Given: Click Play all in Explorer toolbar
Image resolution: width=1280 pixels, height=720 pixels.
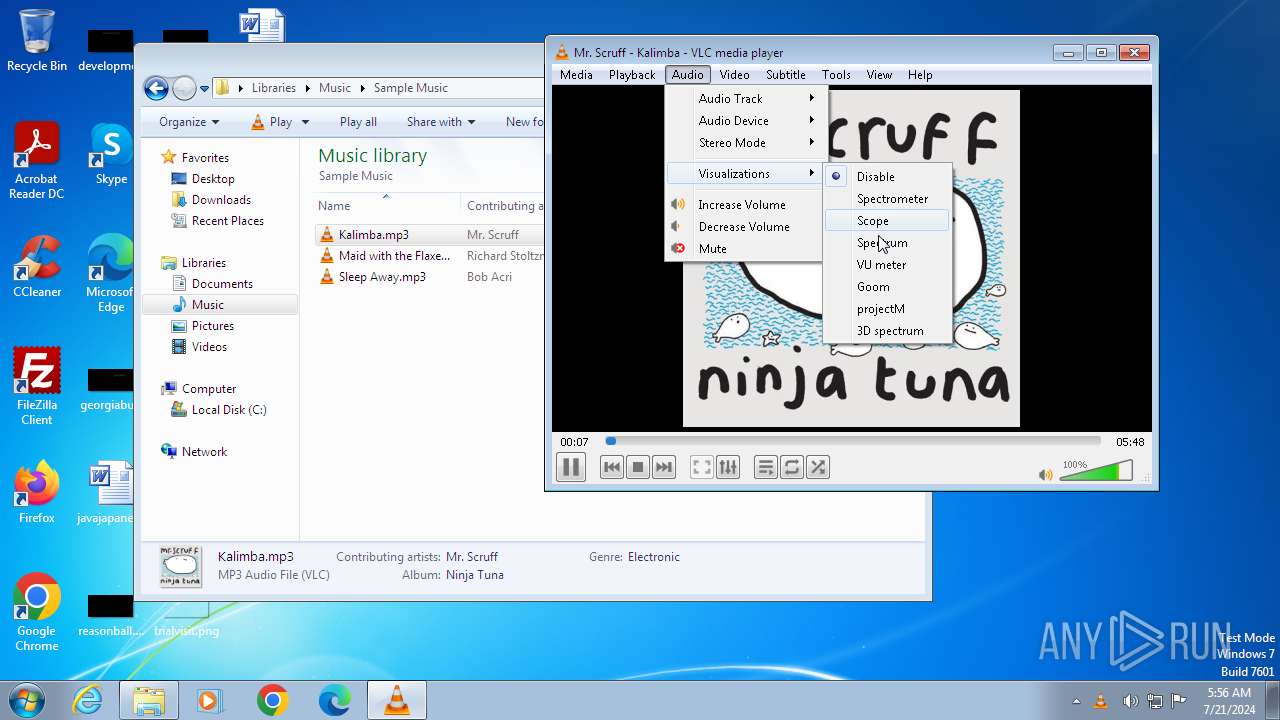Looking at the screenshot, I should coord(358,122).
